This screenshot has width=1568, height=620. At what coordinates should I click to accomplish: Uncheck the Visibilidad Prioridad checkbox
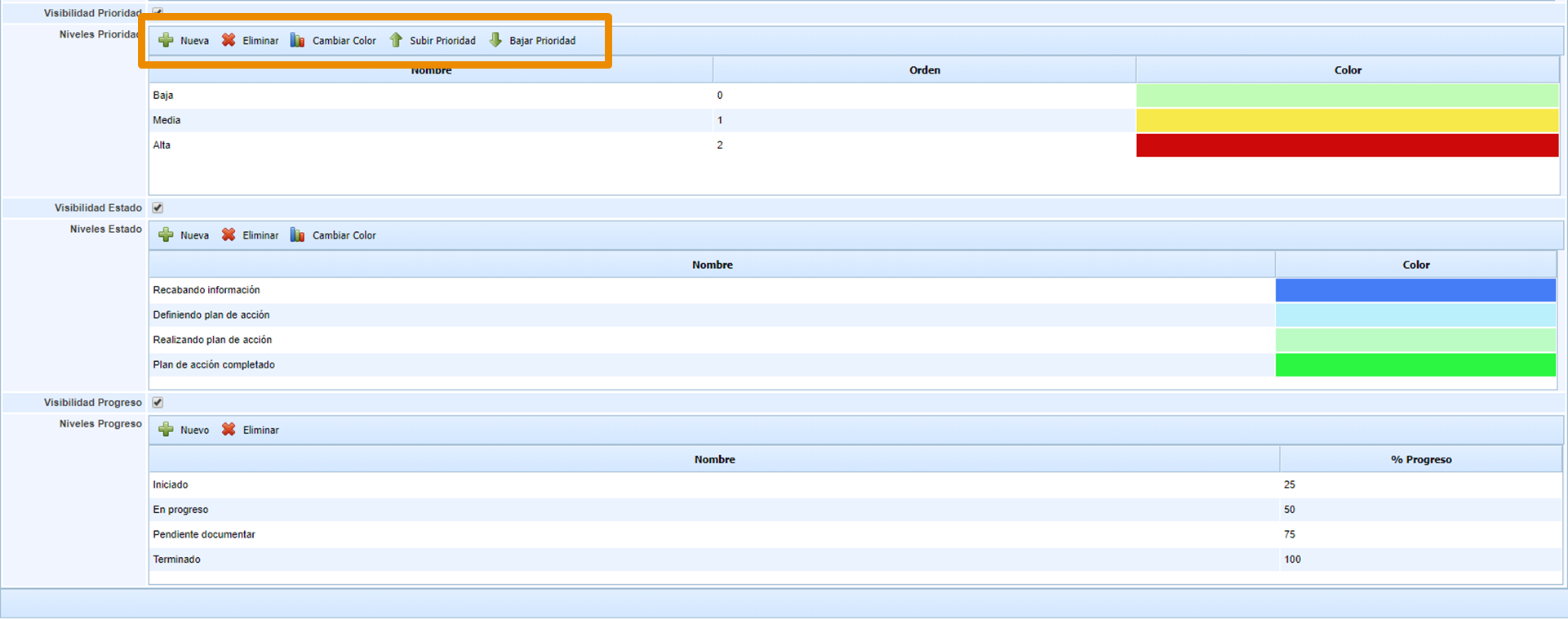point(158,11)
